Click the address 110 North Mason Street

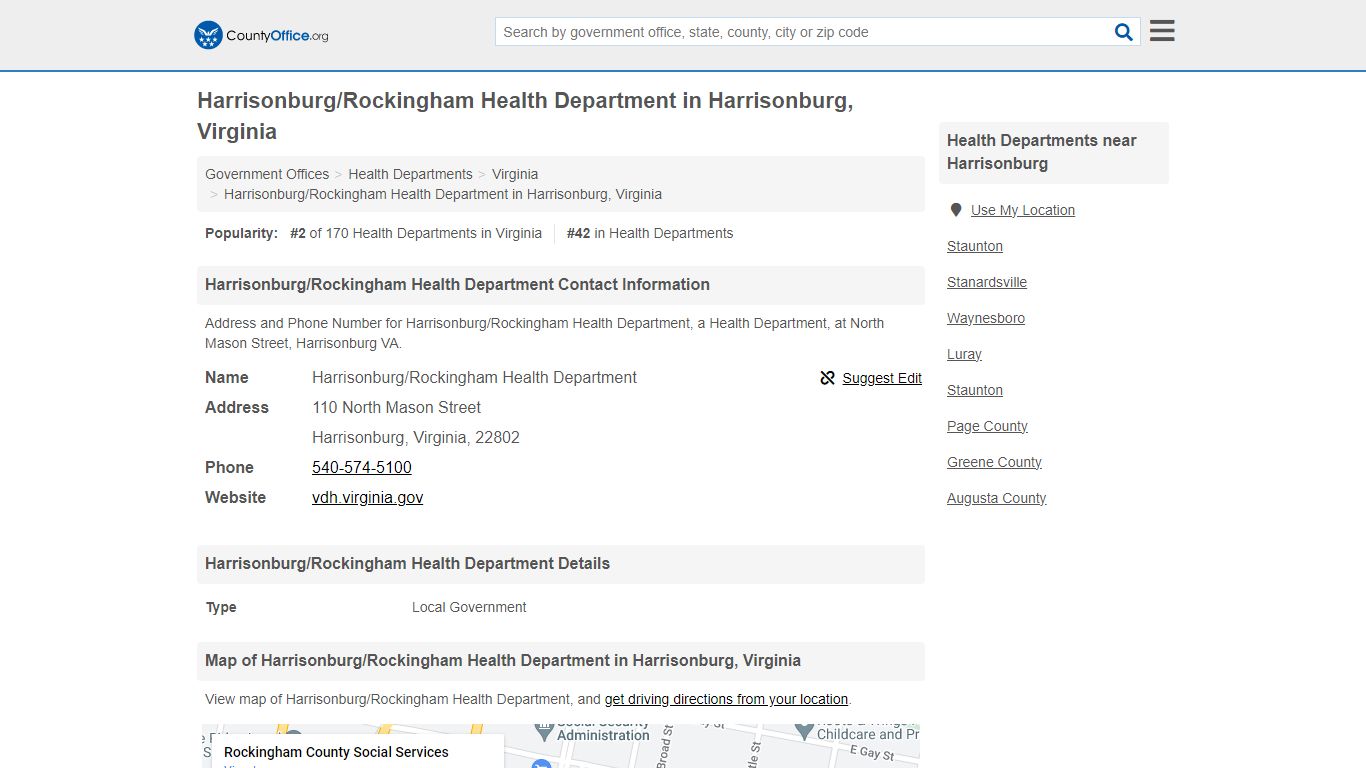point(396,407)
